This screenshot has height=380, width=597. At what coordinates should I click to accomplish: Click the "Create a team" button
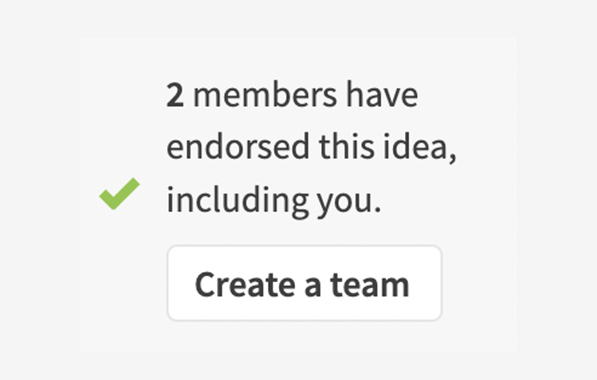coord(304,283)
